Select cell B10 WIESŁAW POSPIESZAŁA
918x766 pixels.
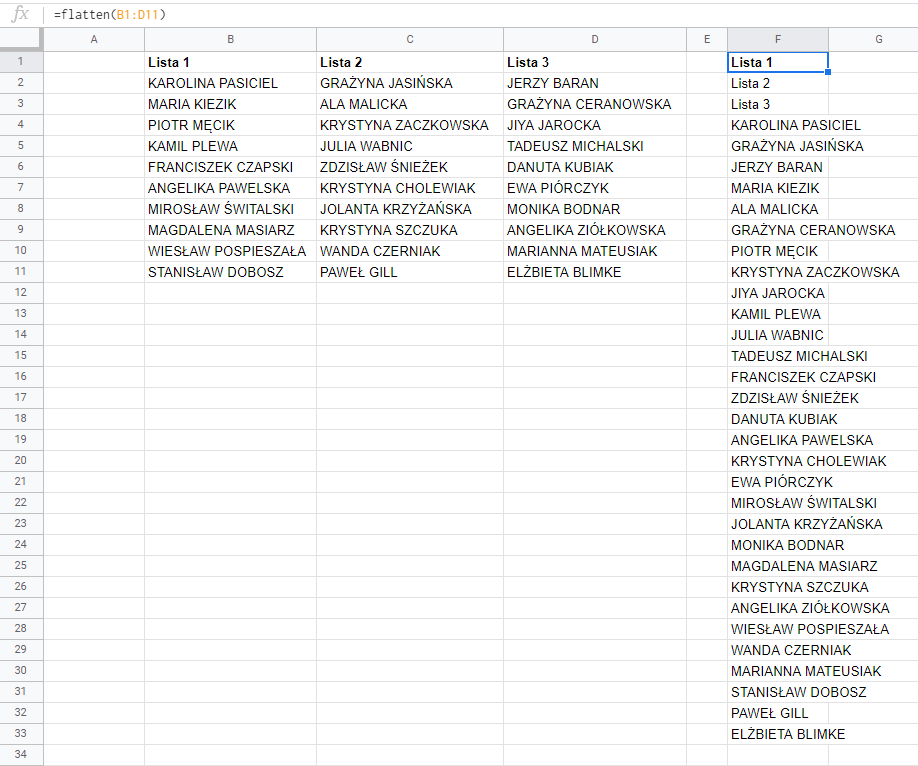(230, 251)
